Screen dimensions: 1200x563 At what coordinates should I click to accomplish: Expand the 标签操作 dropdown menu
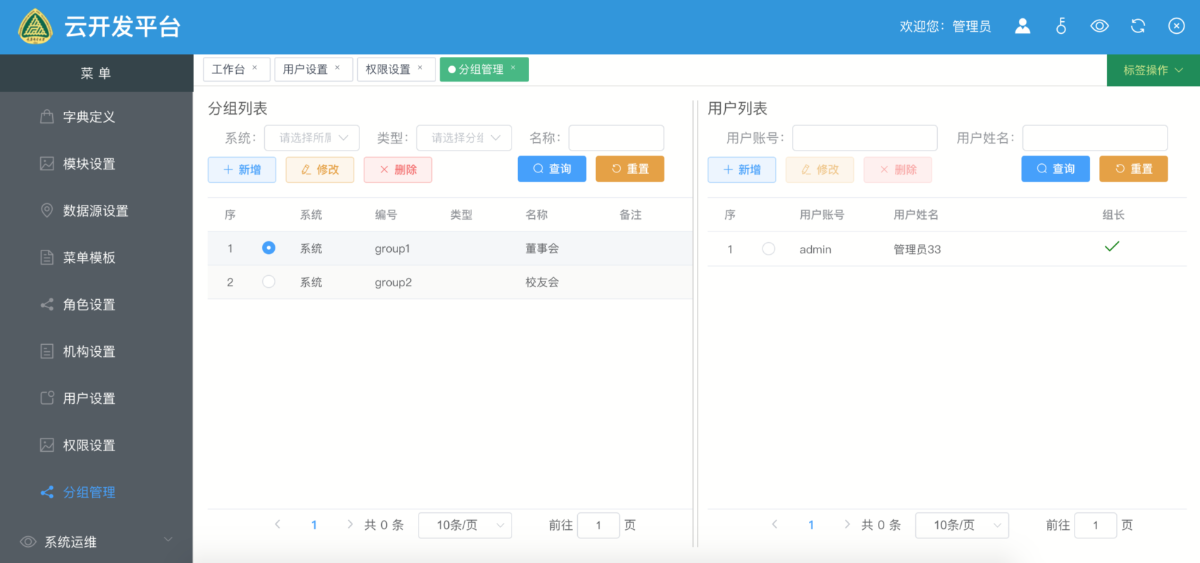(x=1153, y=70)
